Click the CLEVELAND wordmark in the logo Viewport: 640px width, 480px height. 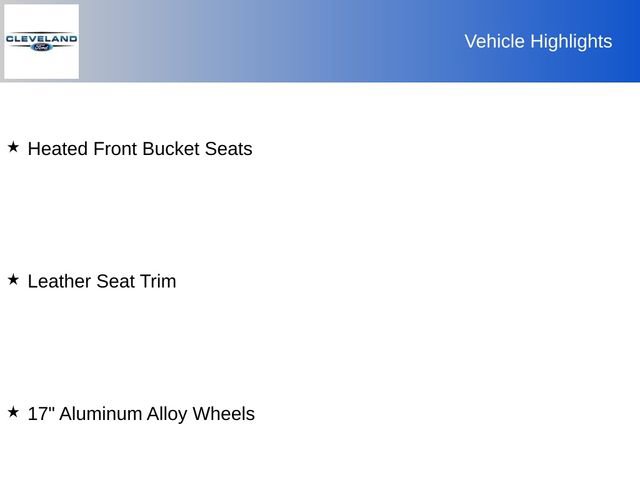point(41,38)
